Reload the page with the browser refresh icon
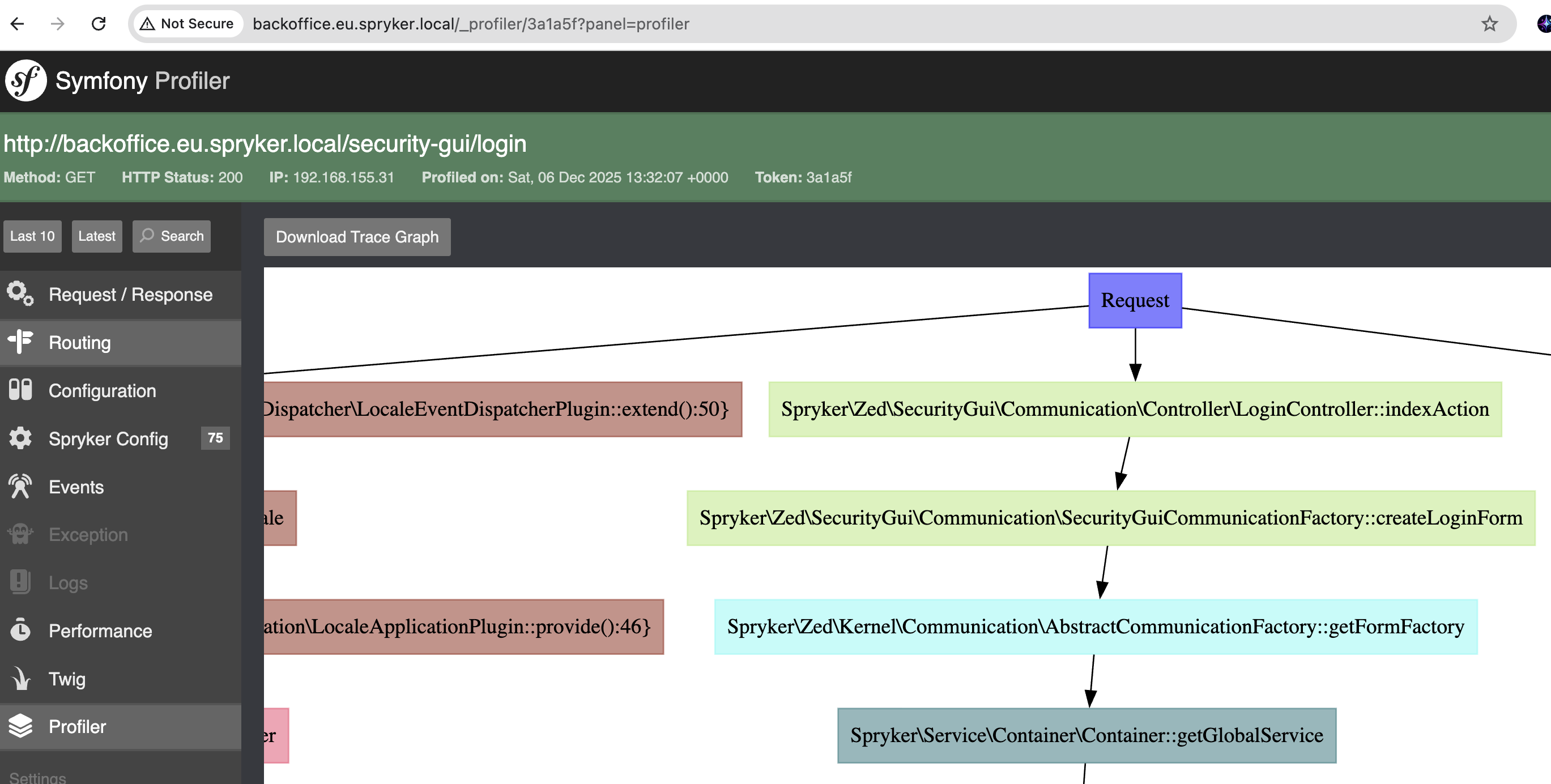Screen dimensions: 1551x784 [x=99, y=24]
